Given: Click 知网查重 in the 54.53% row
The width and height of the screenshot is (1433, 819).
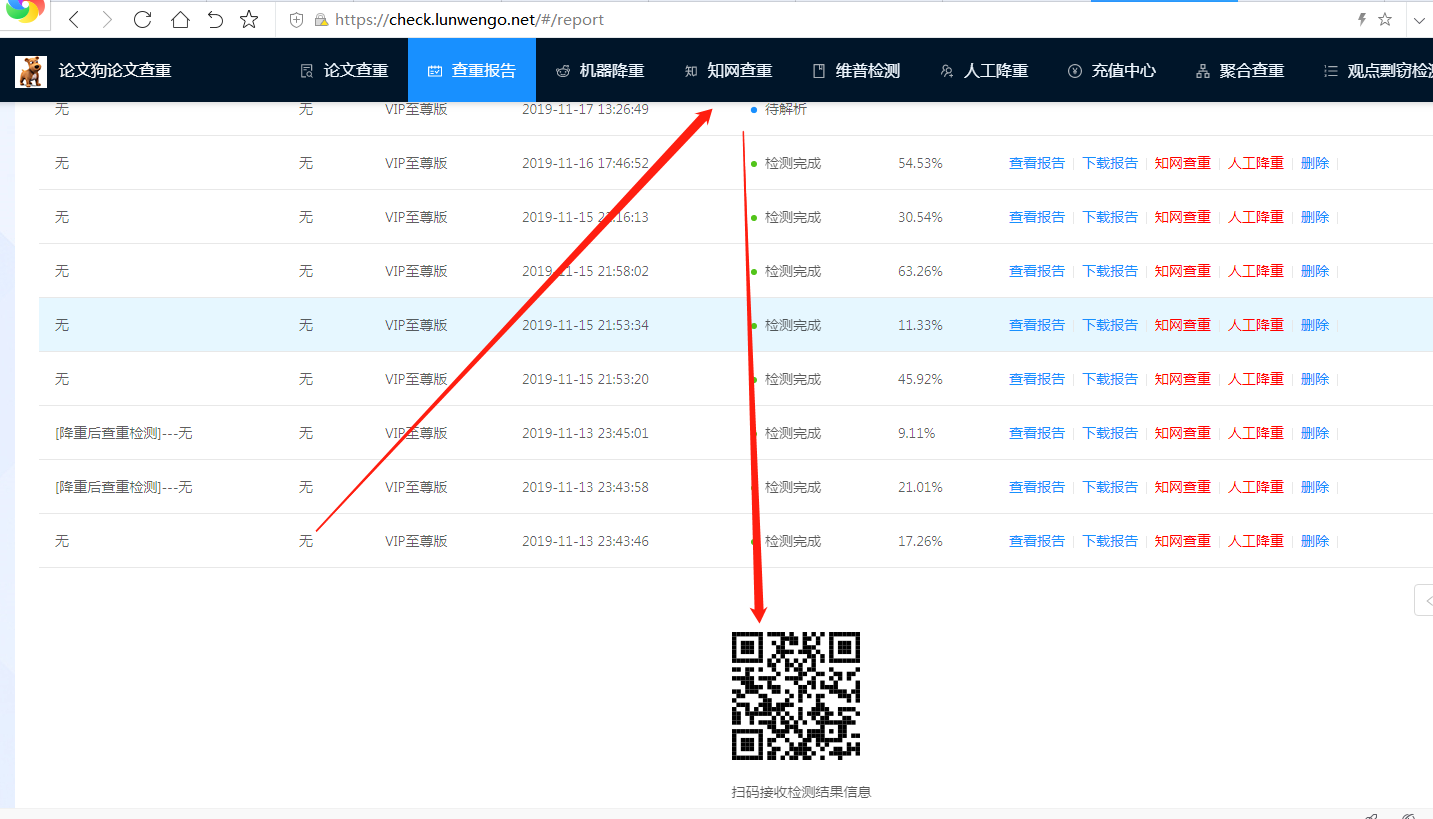Looking at the screenshot, I should pos(1182,163).
